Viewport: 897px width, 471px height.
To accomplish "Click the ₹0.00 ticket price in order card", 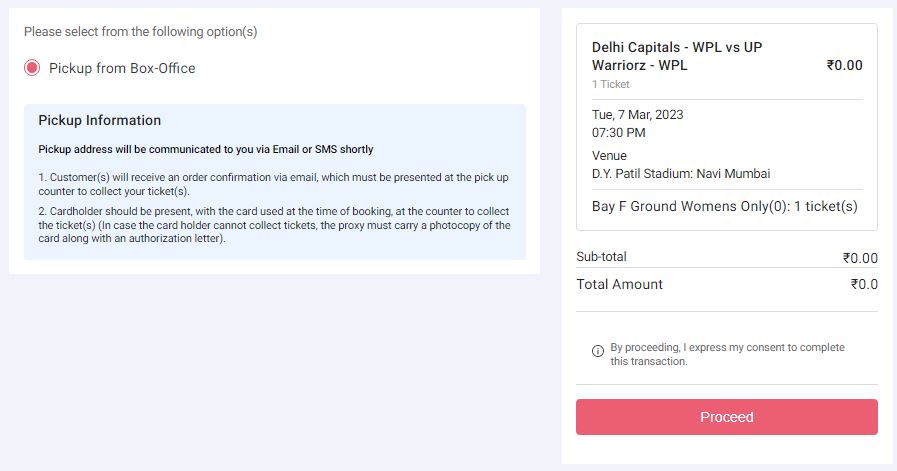I will click(844, 65).
